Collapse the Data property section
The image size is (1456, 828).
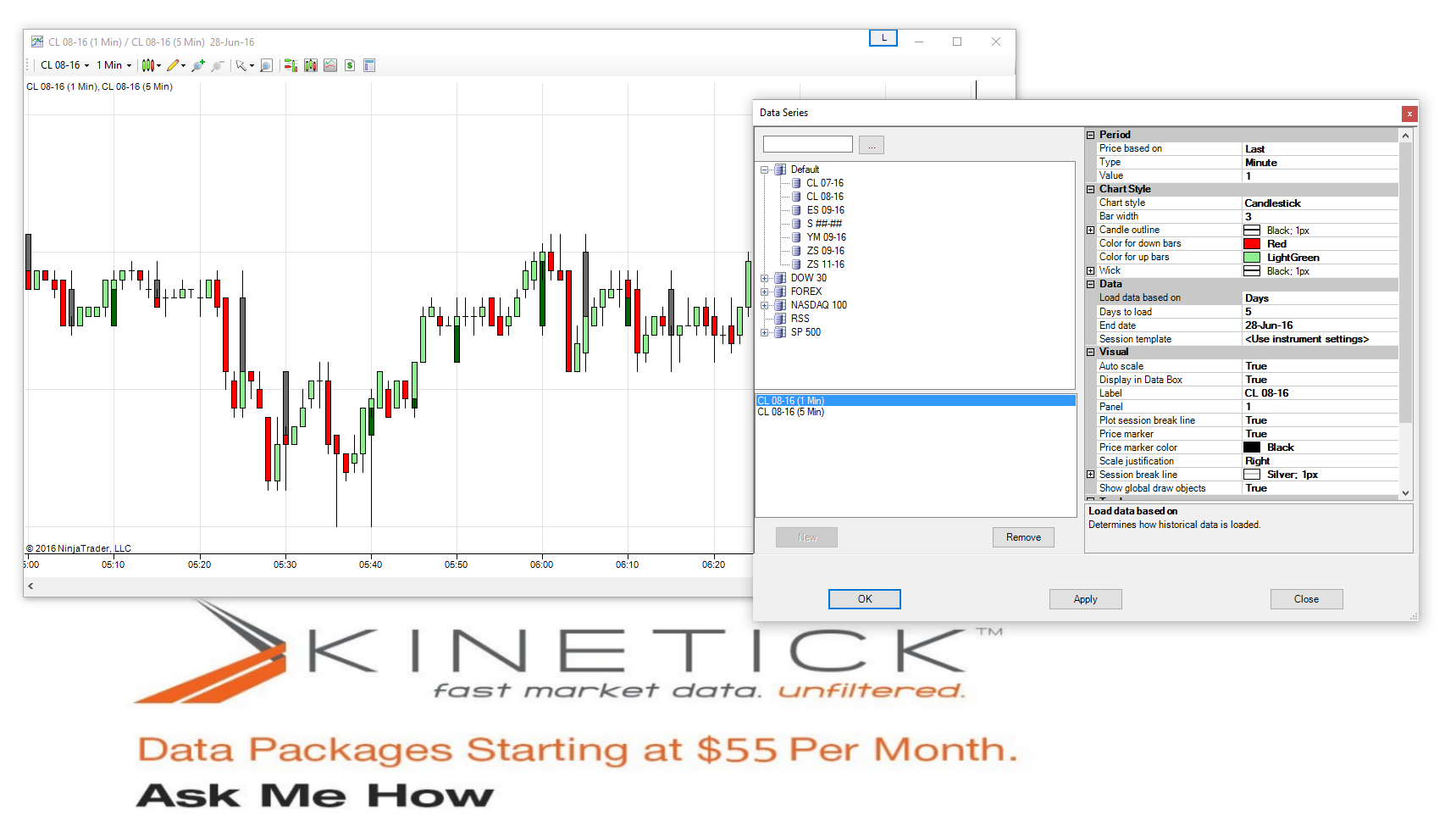[x=1091, y=284]
